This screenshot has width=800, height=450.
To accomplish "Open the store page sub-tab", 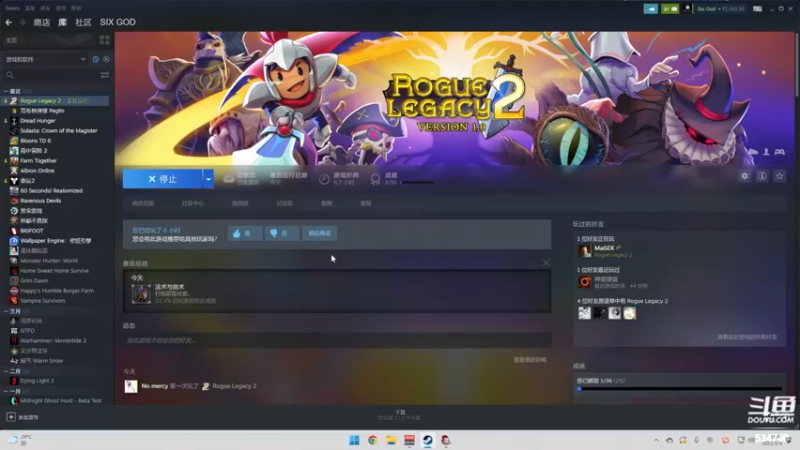I will tap(143, 203).
